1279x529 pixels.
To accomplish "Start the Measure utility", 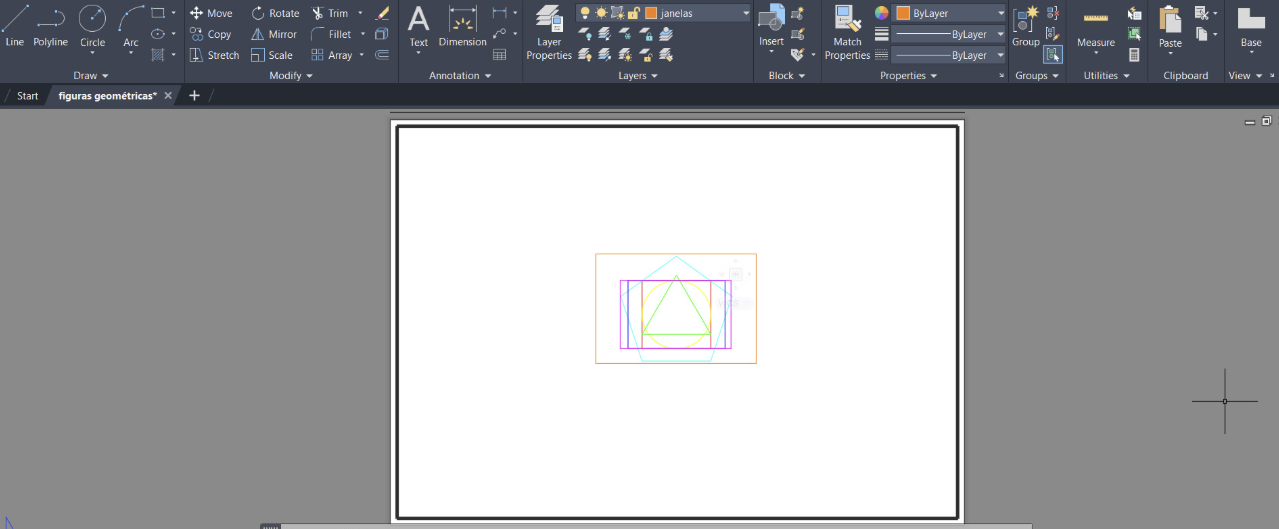I will 1095,28.
